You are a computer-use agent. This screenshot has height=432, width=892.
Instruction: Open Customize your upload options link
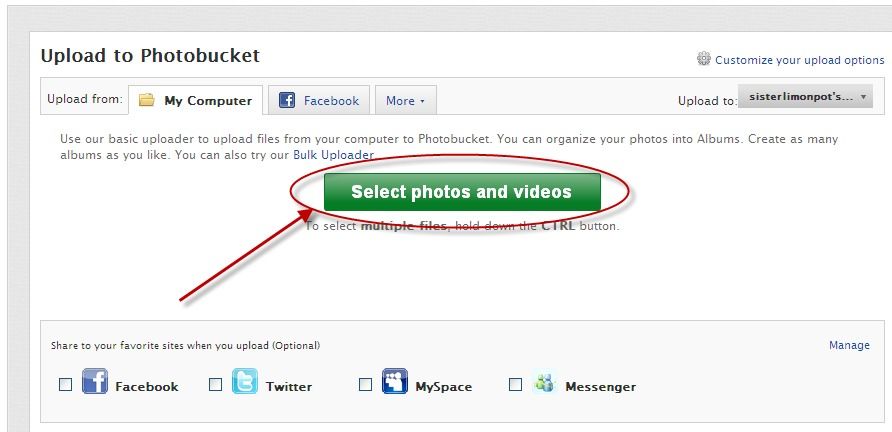tap(800, 60)
